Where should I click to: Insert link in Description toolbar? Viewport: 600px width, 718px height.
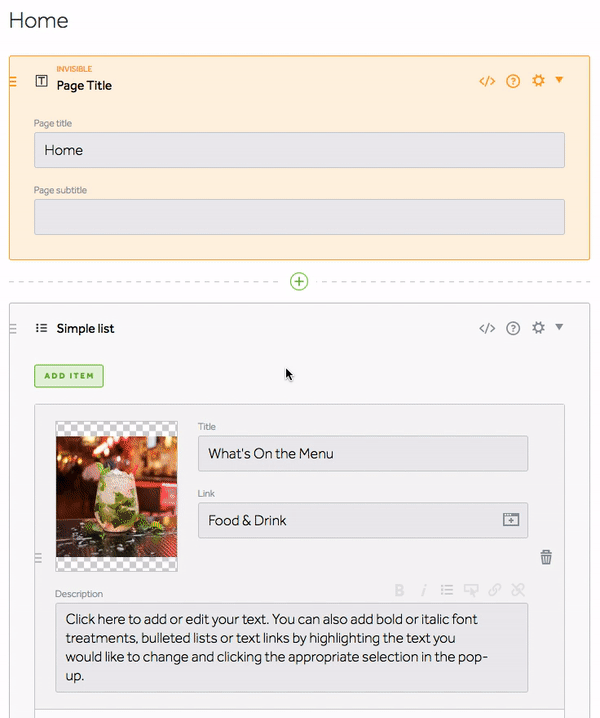tap(495, 590)
